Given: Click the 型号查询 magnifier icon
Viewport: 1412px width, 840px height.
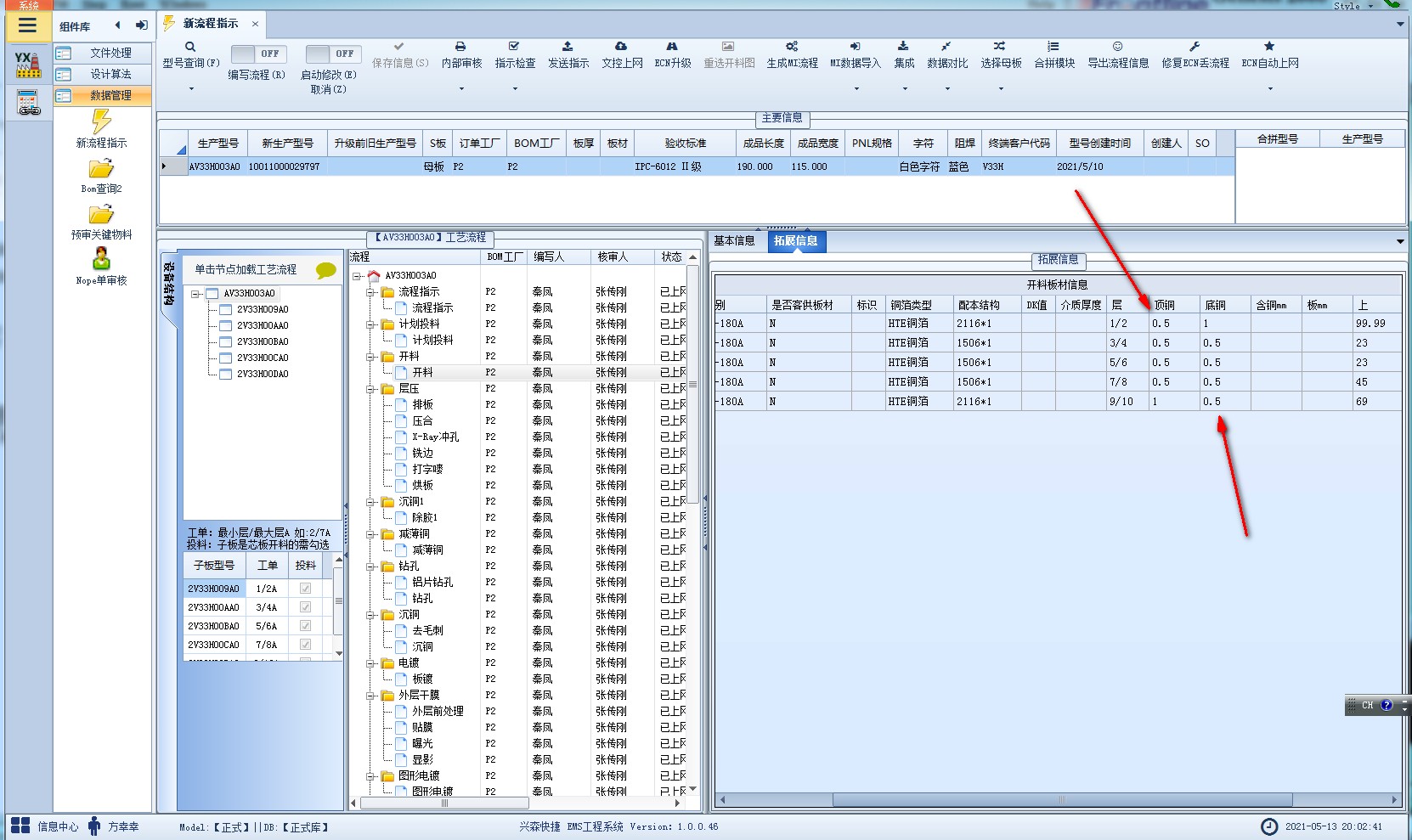Looking at the screenshot, I should click(x=190, y=47).
